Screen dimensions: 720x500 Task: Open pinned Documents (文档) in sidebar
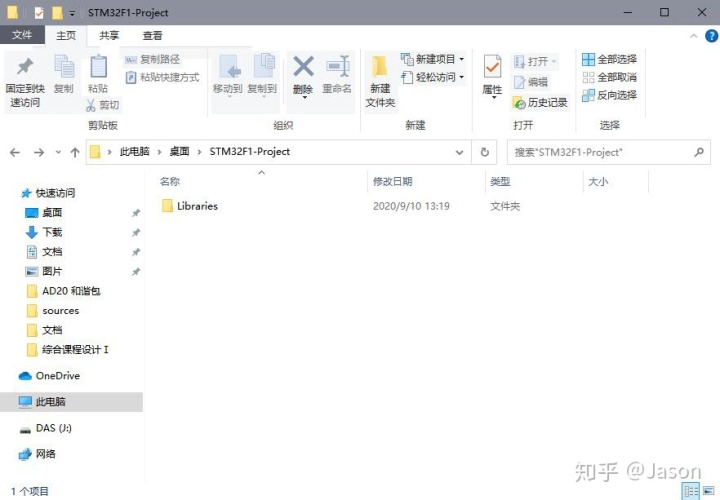[44, 252]
